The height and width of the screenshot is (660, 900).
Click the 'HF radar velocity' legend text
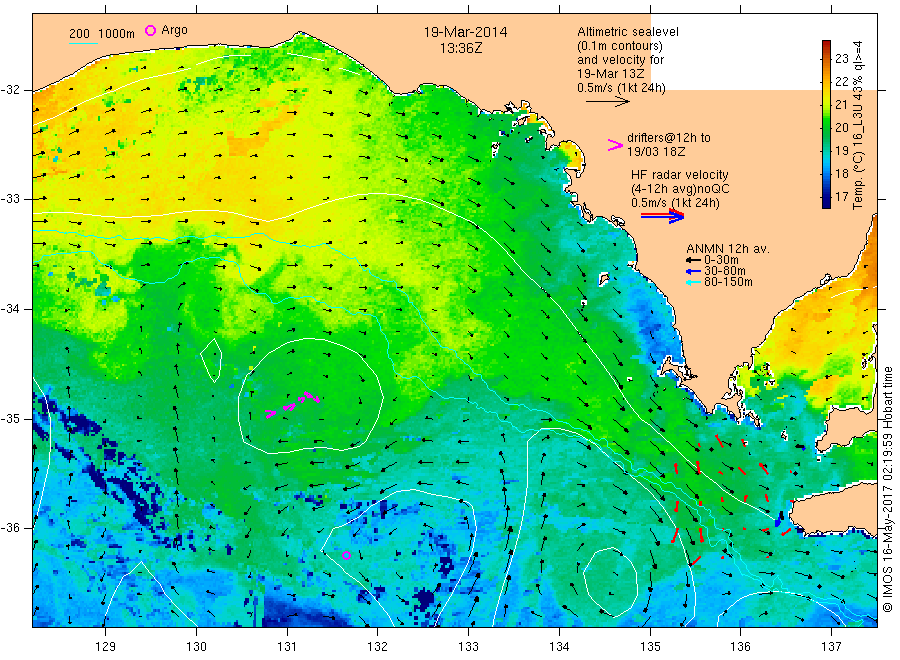click(680, 174)
